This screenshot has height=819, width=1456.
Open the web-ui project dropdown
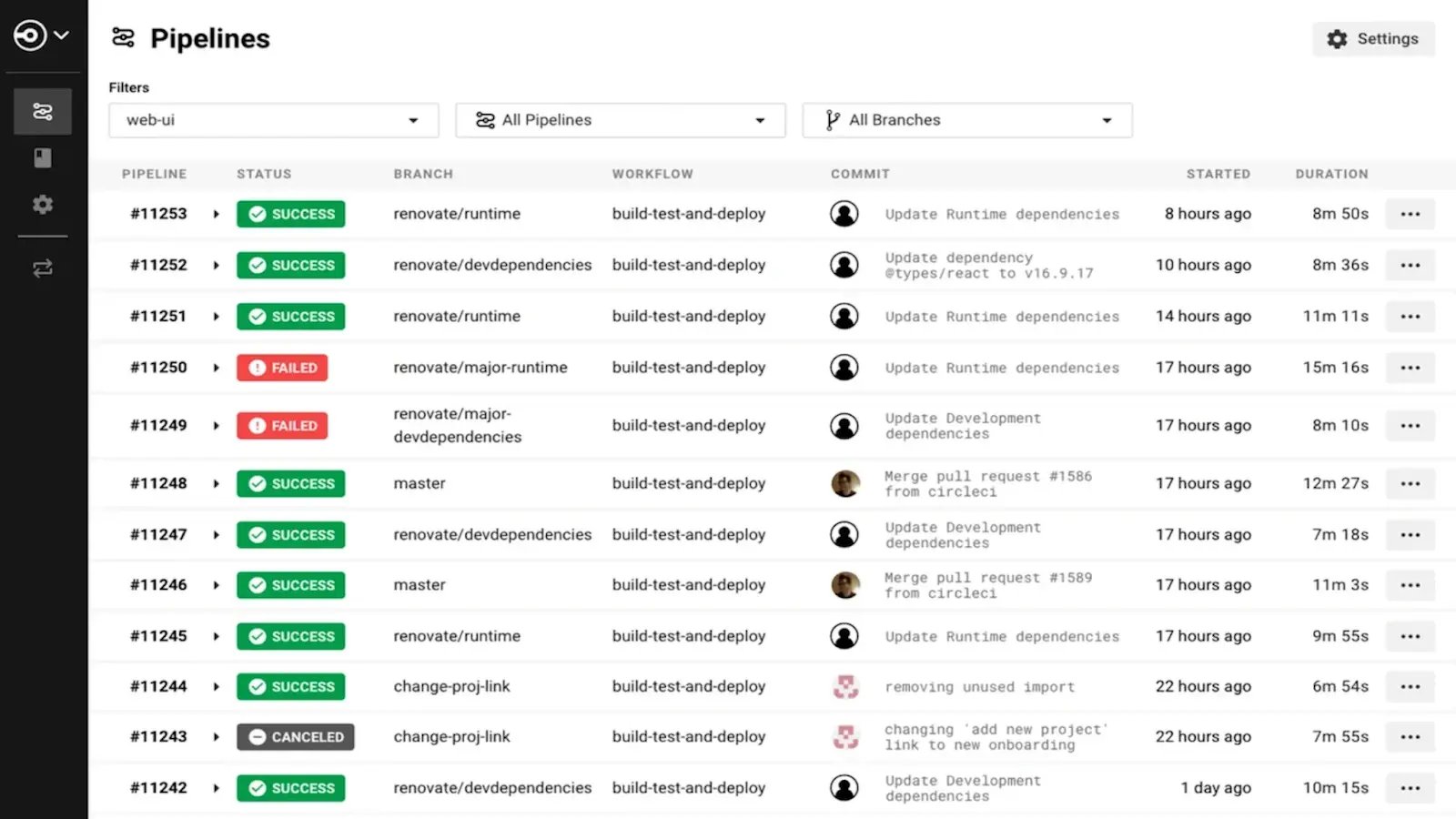coord(273,119)
